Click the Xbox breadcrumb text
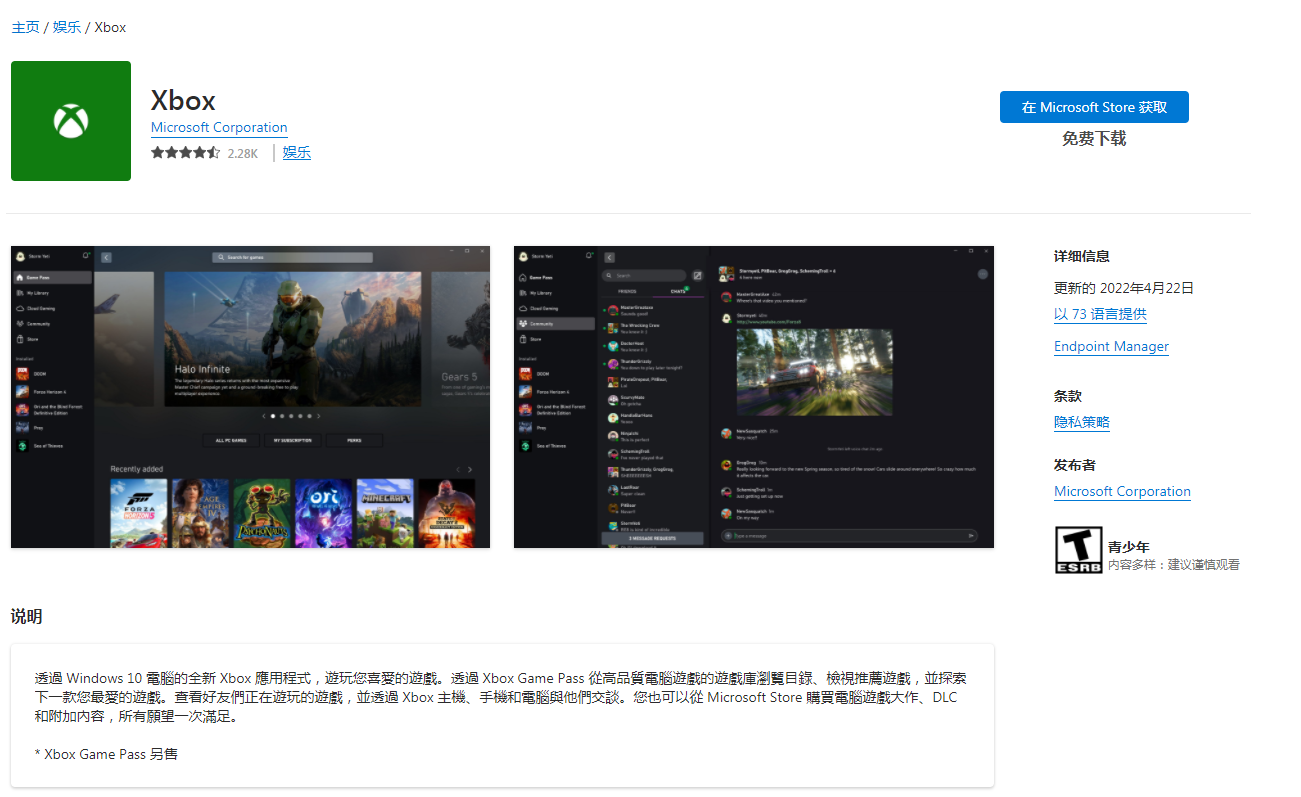Viewport: 1301px width, 797px height. [x=110, y=27]
